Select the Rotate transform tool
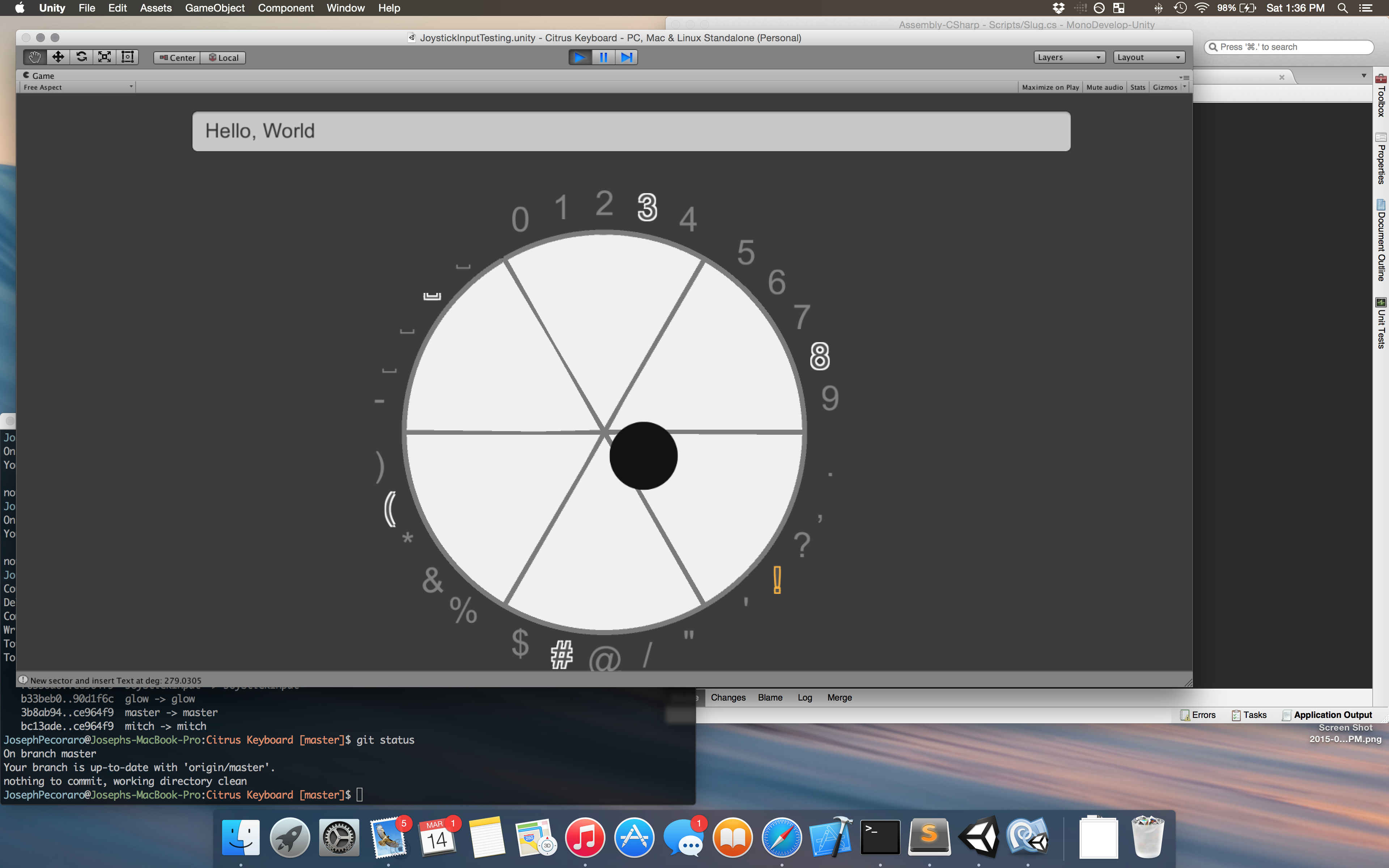The image size is (1389, 868). pos(81,57)
